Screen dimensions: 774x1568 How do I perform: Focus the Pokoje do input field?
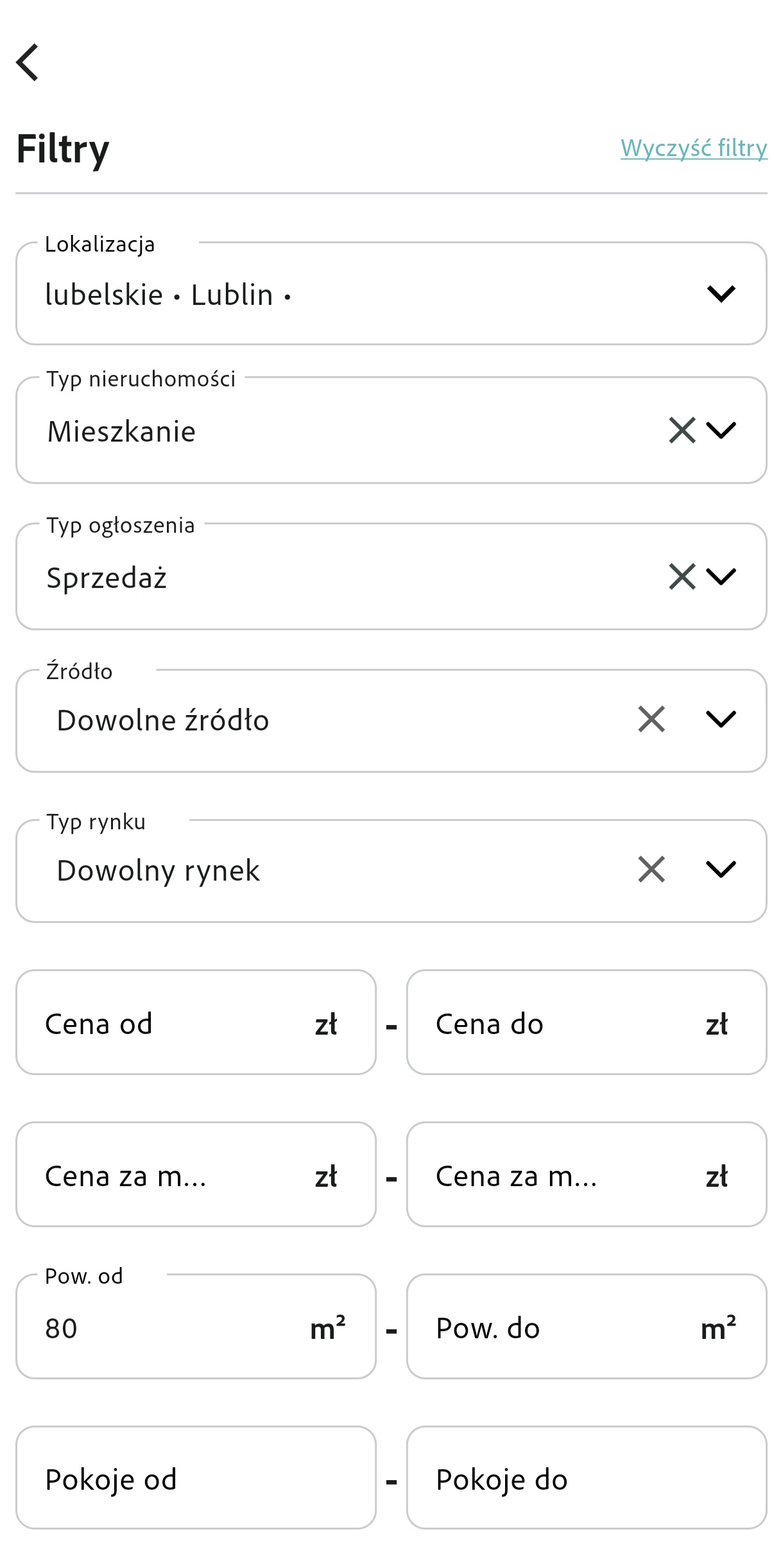[587, 1478]
